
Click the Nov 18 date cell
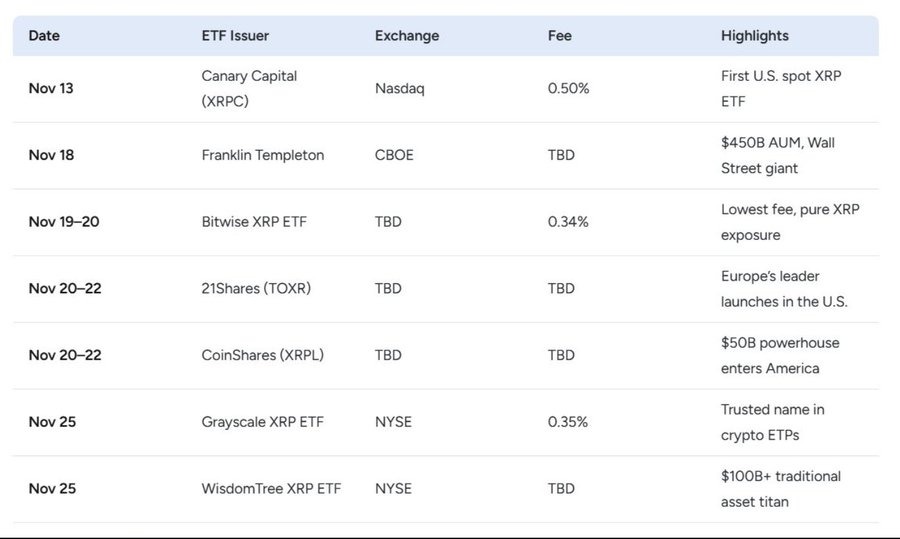pyautogui.click(x=52, y=155)
